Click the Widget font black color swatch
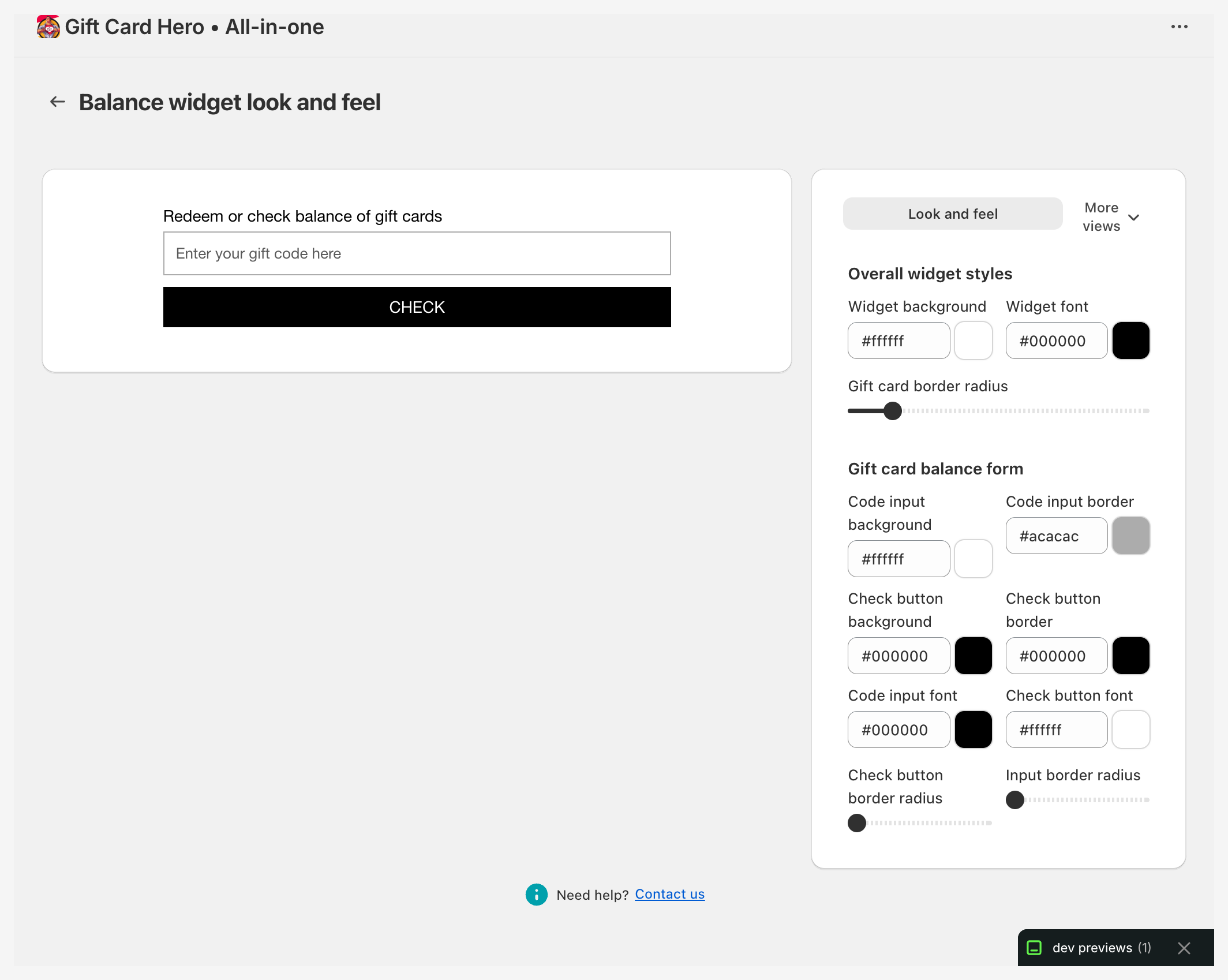 pyautogui.click(x=1130, y=341)
